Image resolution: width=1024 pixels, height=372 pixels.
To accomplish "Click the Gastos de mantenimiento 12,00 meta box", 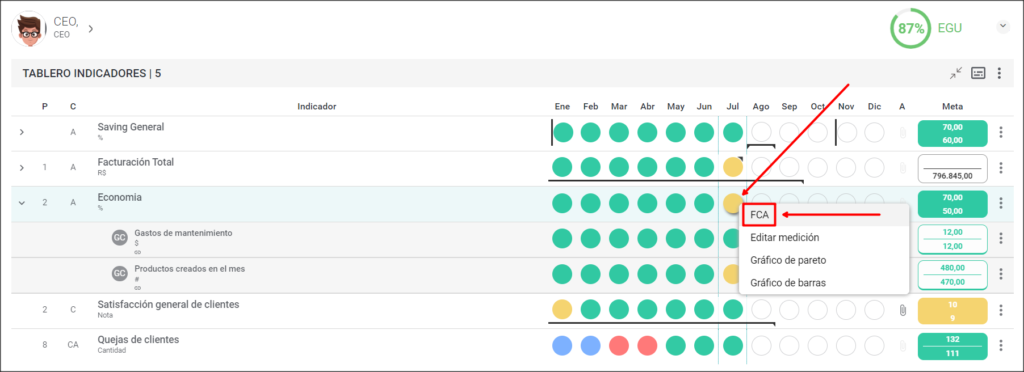I will (x=952, y=239).
